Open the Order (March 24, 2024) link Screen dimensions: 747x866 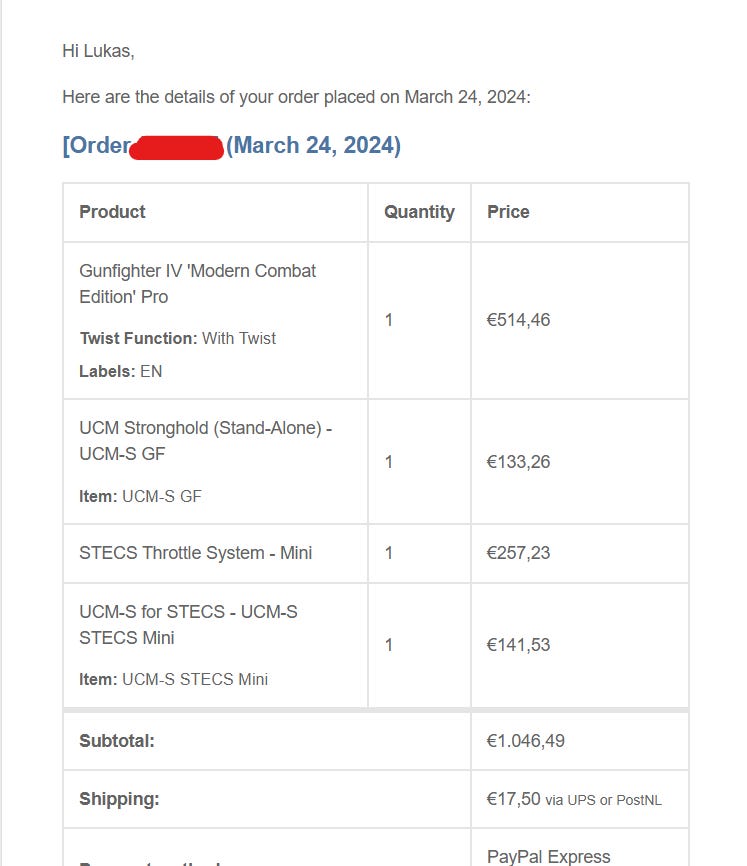[x=313, y=146]
